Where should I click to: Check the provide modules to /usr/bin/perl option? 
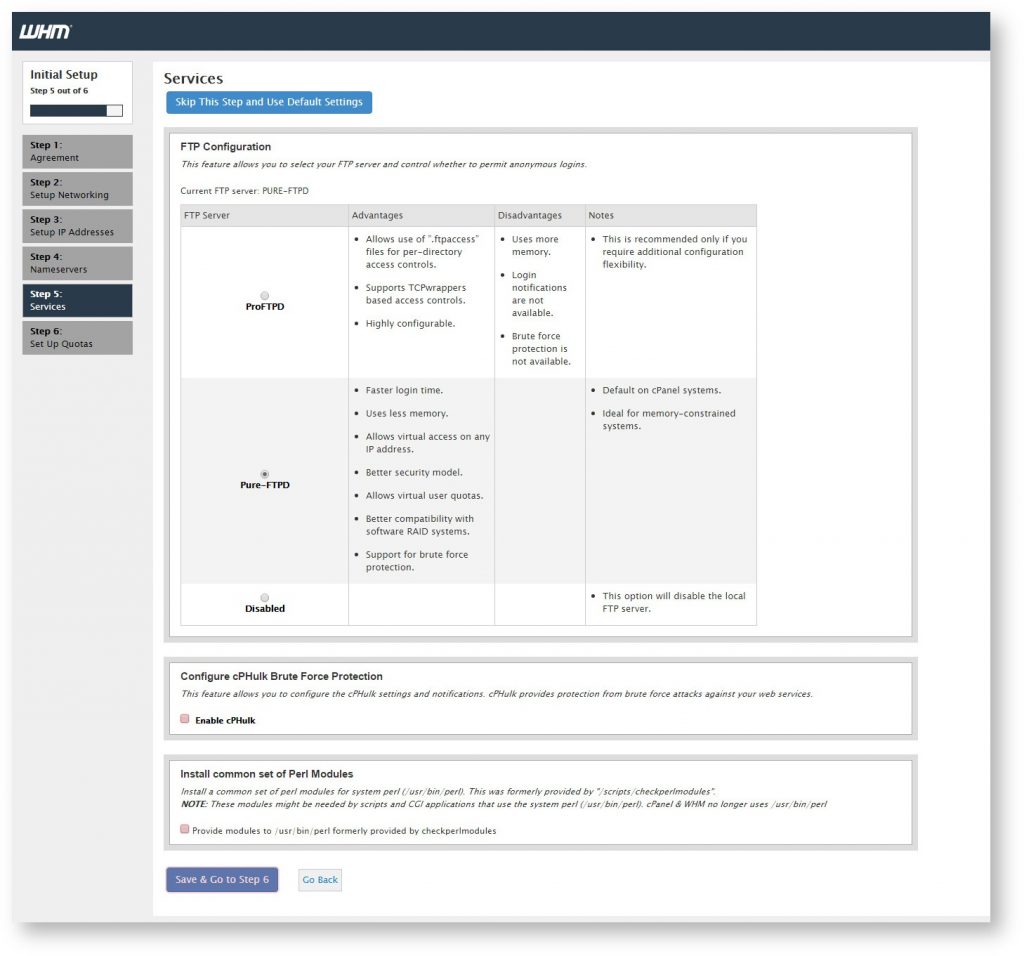tap(184, 828)
